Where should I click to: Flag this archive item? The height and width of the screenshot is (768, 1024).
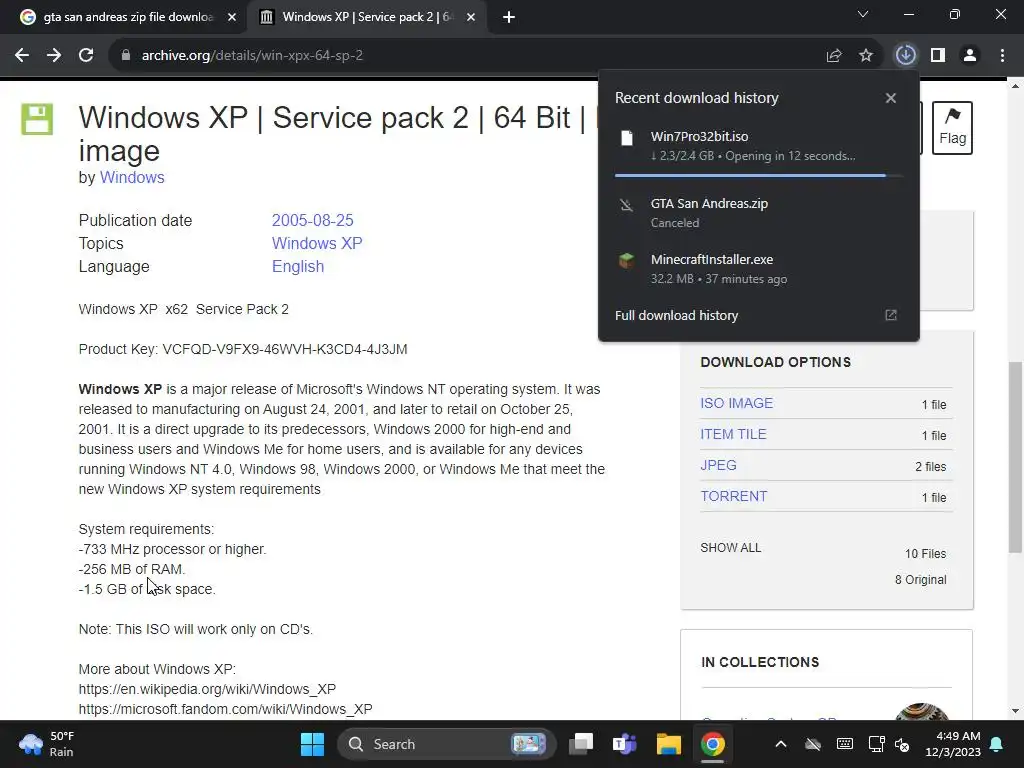coord(952,128)
